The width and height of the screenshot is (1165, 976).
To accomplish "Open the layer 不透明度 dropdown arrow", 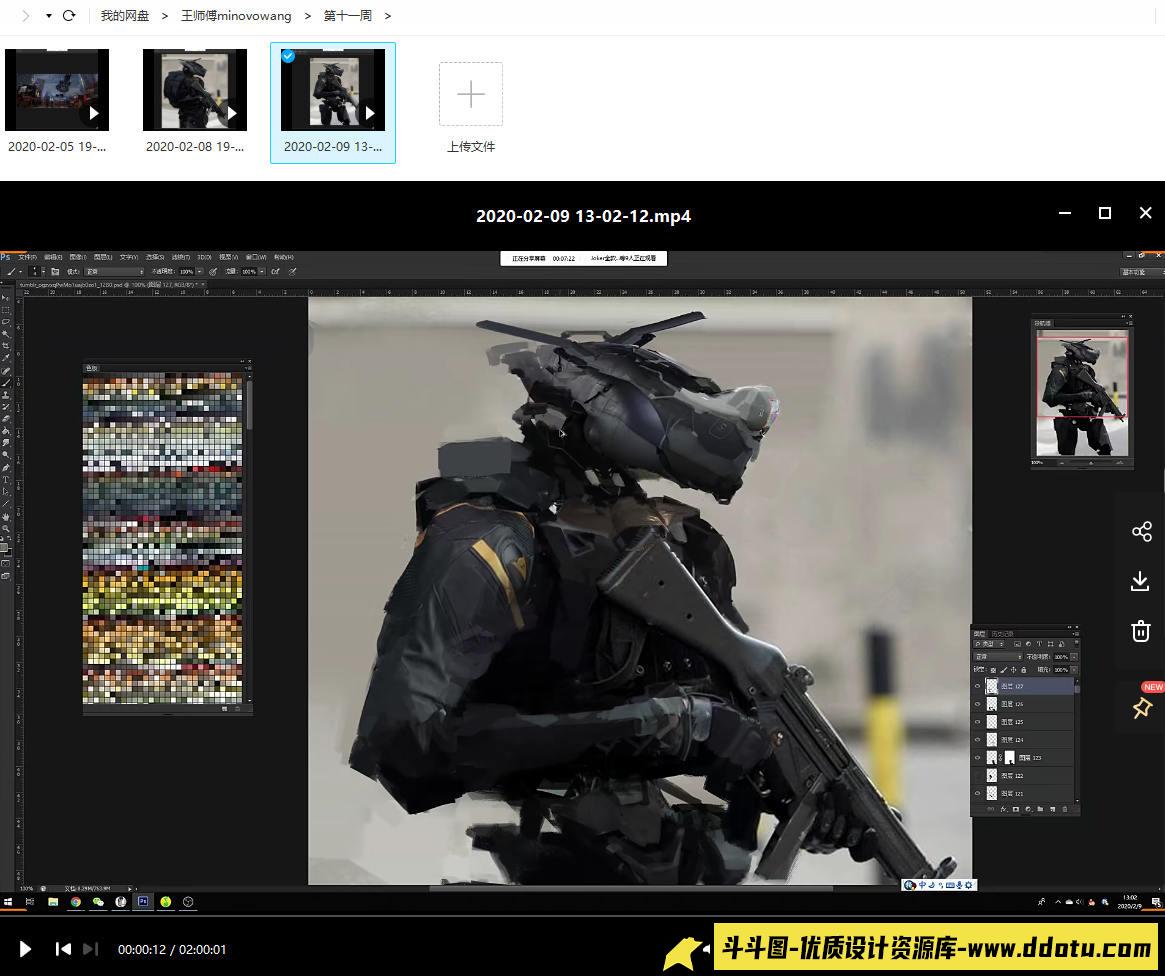I will pyautogui.click(x=1074, y=657).
